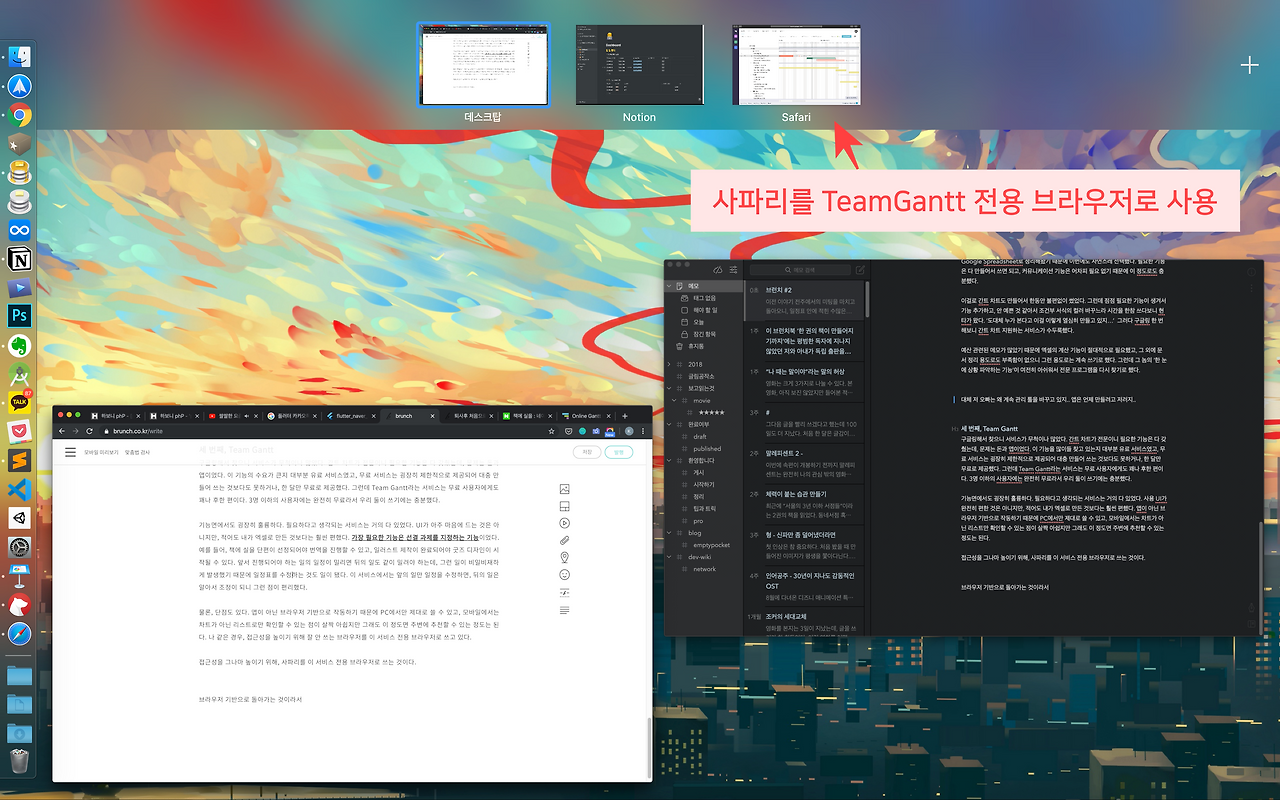The width and height of the screenshot is (1280, 800).
Task: Open Pocket from the Dock
Action: click(19, 432)
